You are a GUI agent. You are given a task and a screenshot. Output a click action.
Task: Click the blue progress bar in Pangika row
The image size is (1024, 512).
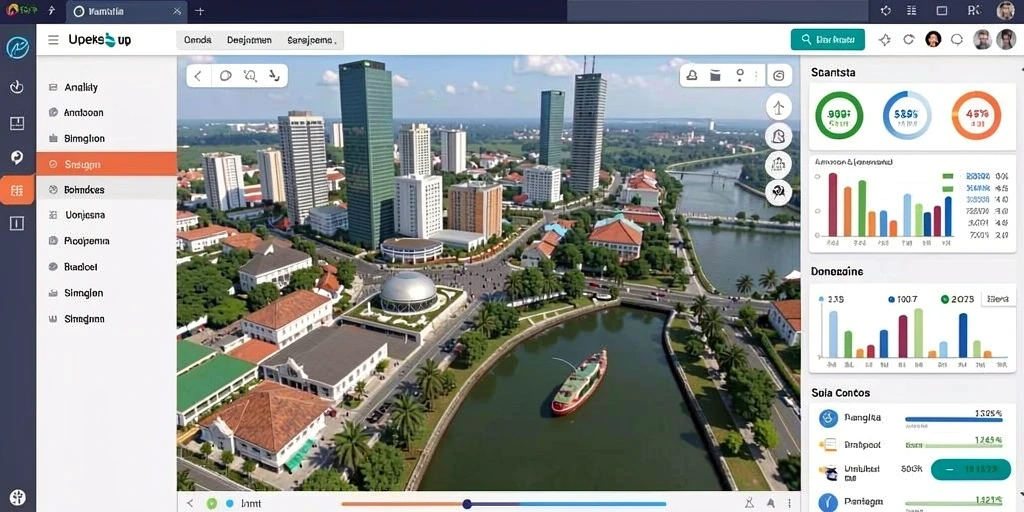click(x=953, y=419)
